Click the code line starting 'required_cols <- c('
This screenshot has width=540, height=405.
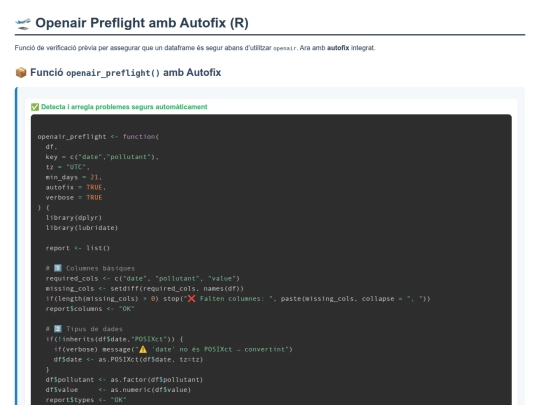pyautogui.click(x=143, y=278)
